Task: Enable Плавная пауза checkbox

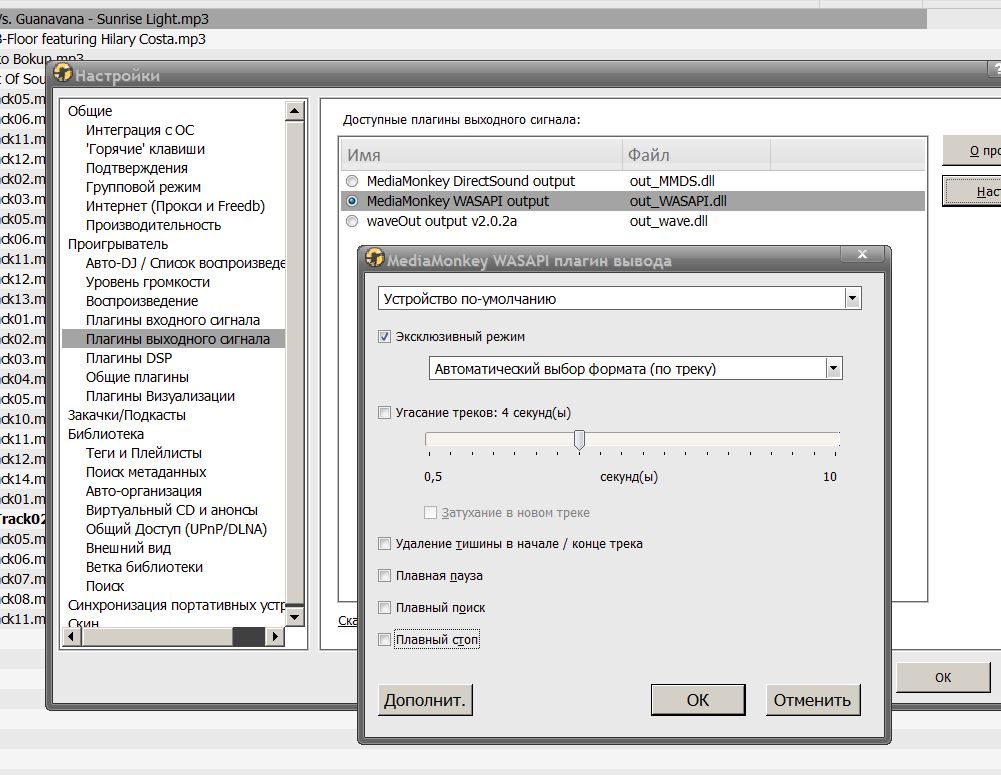Action: (x=384, y=576)
